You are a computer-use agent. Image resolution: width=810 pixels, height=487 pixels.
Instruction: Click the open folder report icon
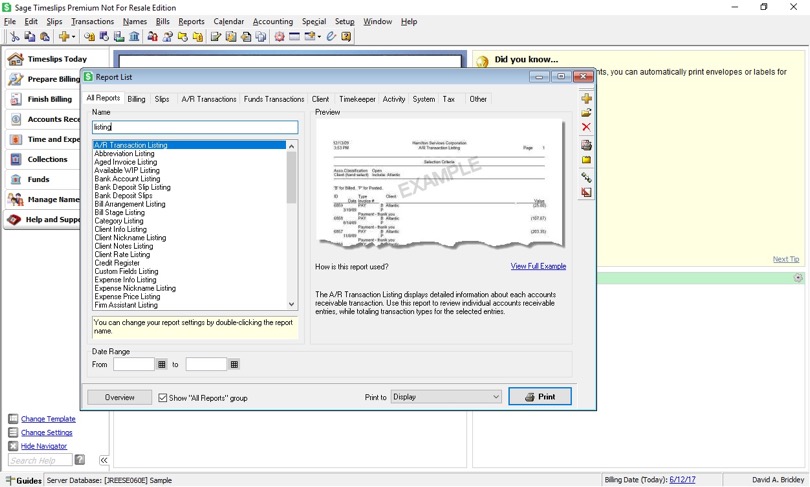pos(586,113)
